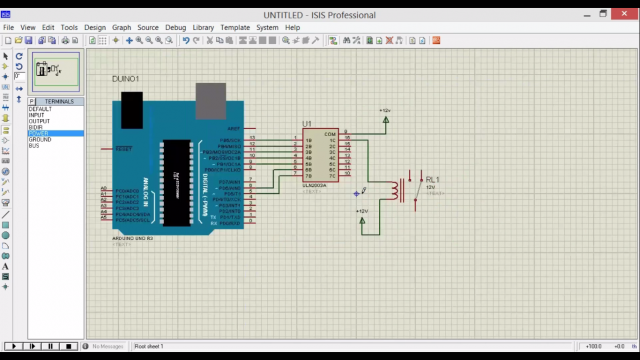Stop the simulation with Stop button

point(69,346)
